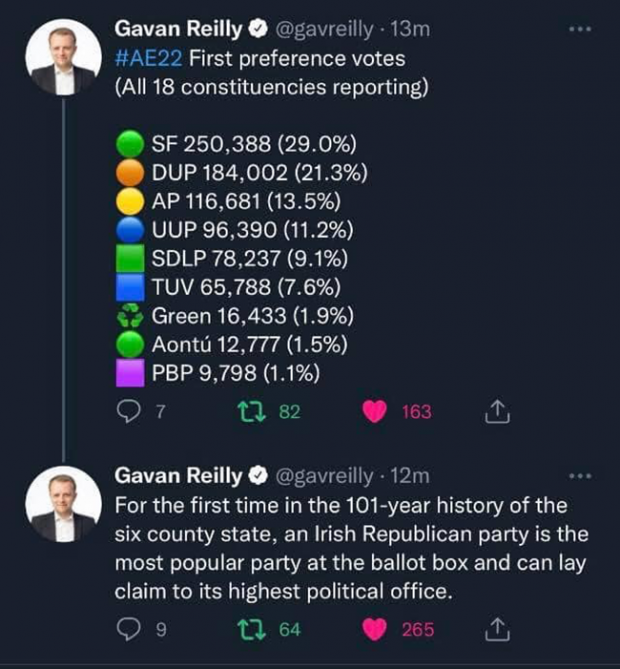Click the verified badge on second tweet
620x669 pixels.
pos(258,476)
